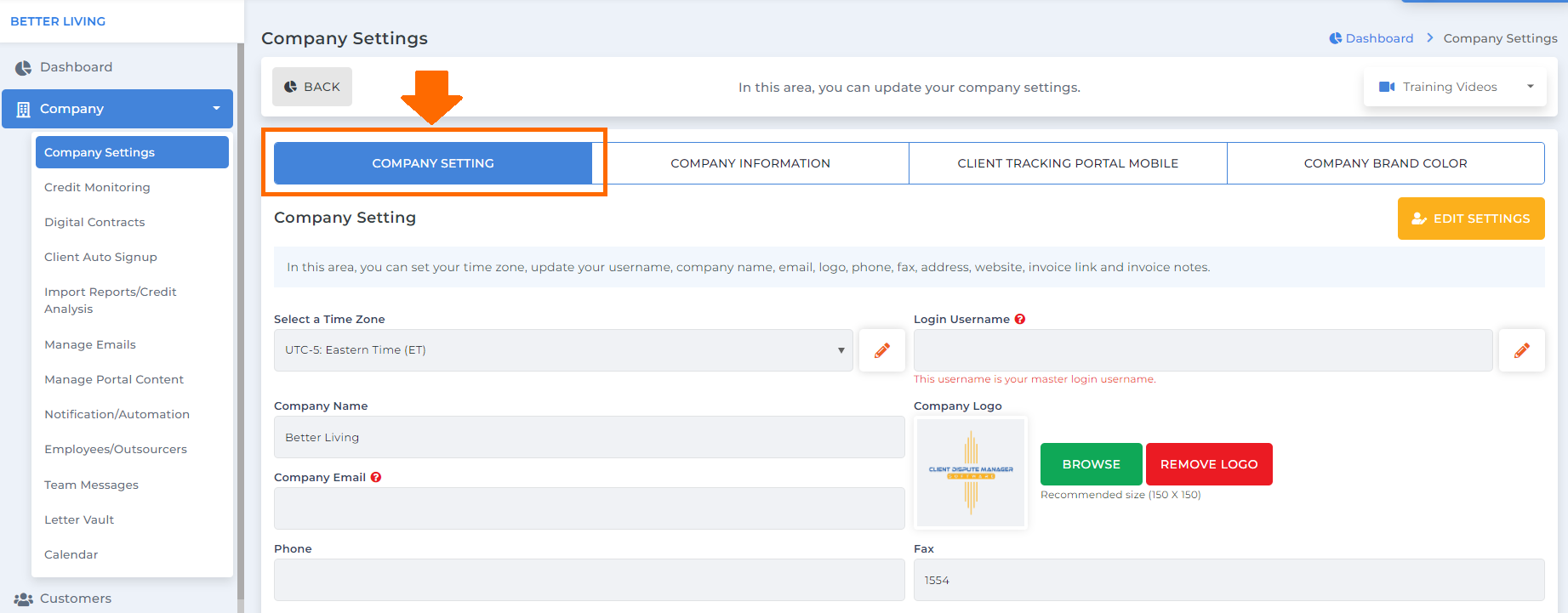Collapse the Company sidebar menu caret
Screen dimensions: 1568x613
[216, 109]
